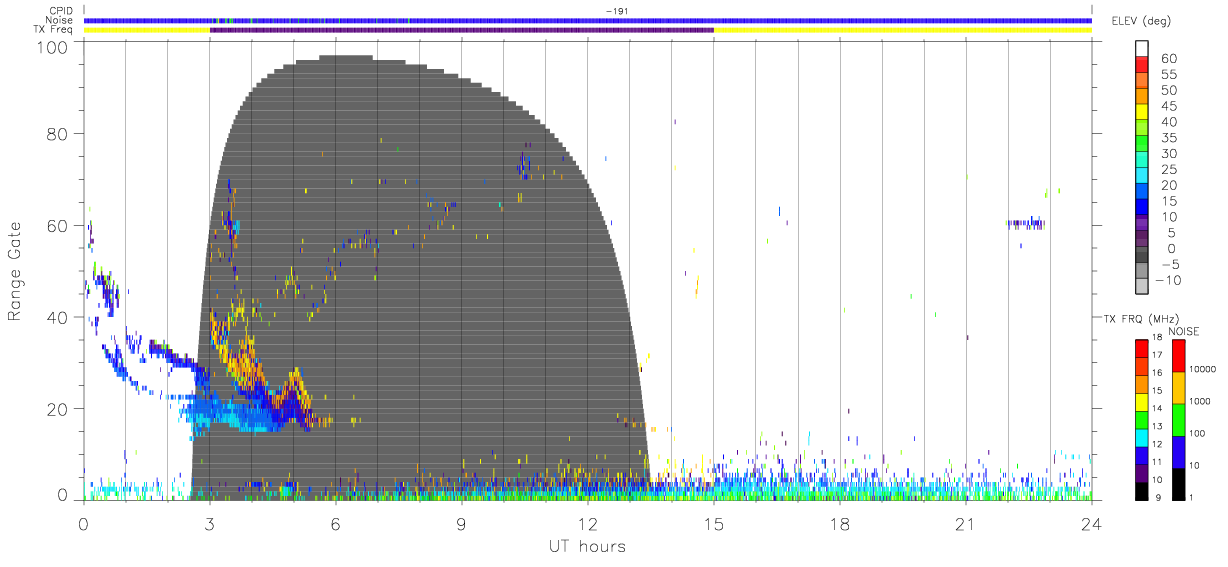Click the 'Range Gate' y-axis label

click(16, 271)
